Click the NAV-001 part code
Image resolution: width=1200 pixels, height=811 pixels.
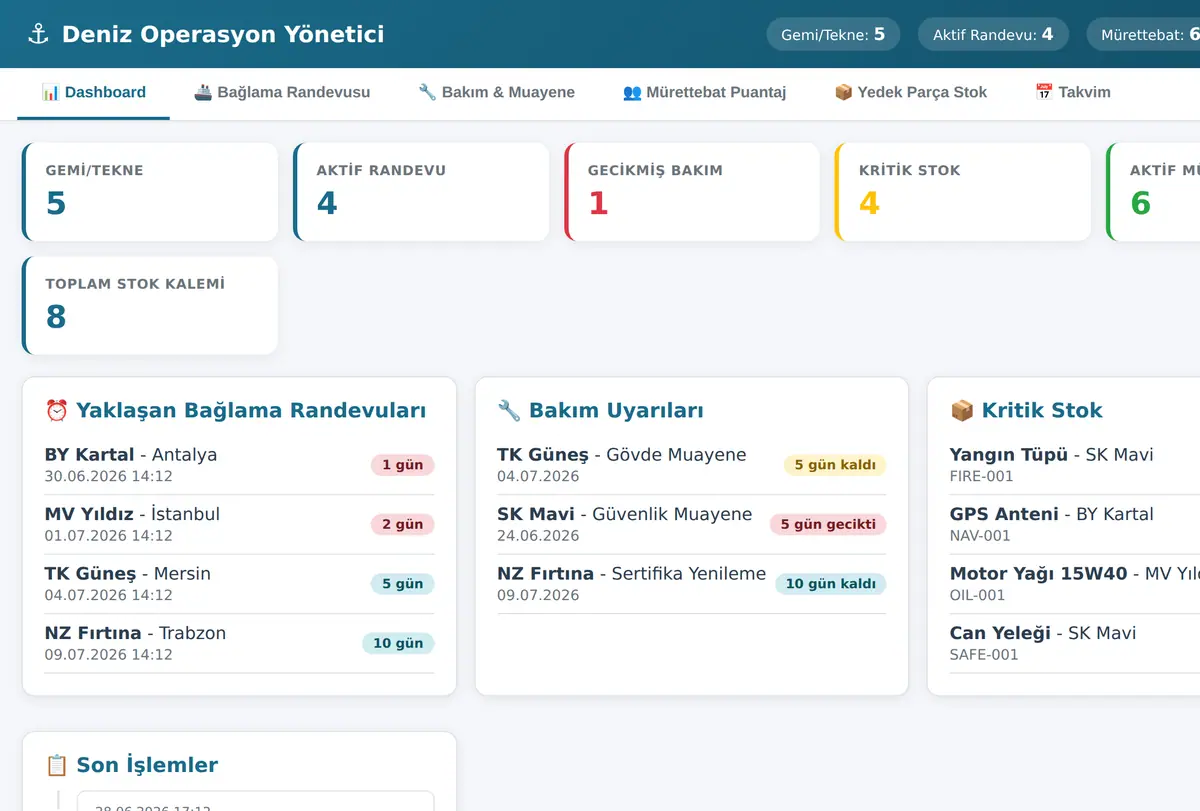980,536
